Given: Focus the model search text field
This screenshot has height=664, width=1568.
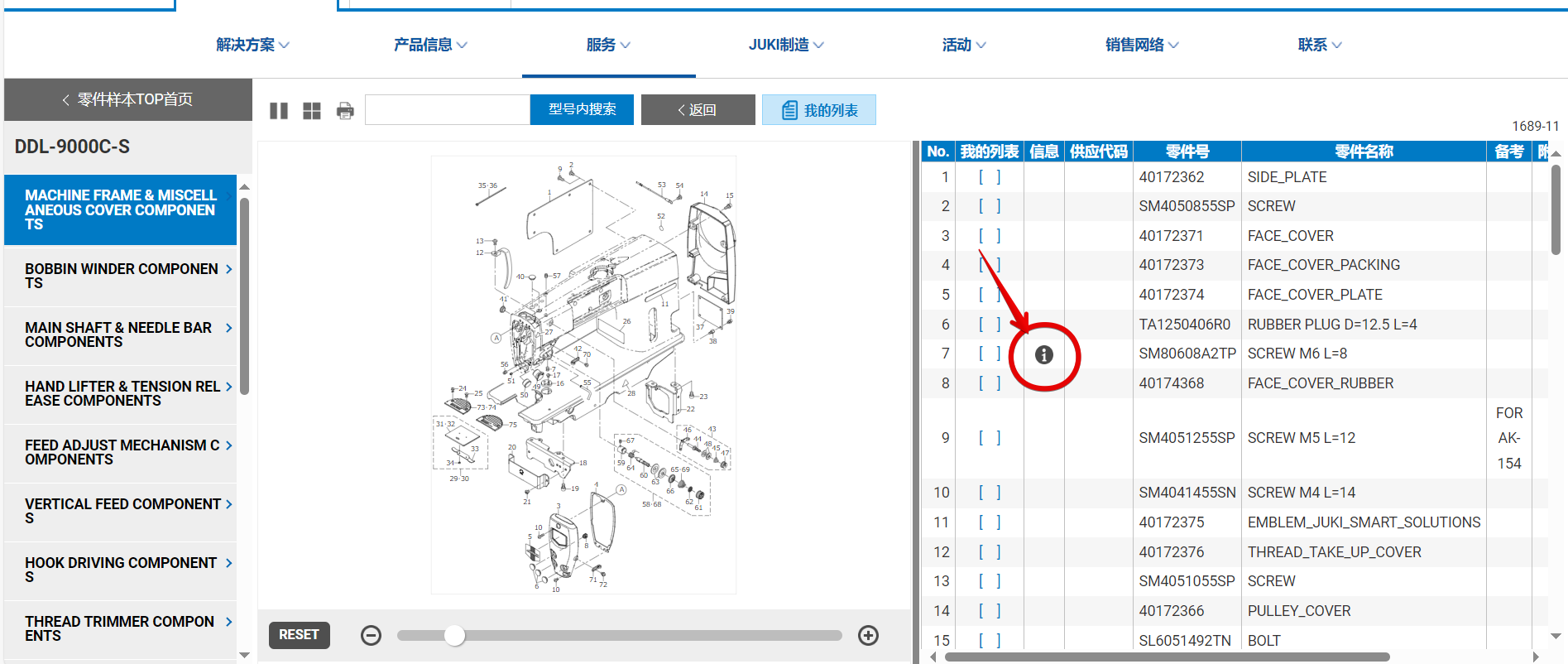Looking at the screenshot, I should point(447,109).
